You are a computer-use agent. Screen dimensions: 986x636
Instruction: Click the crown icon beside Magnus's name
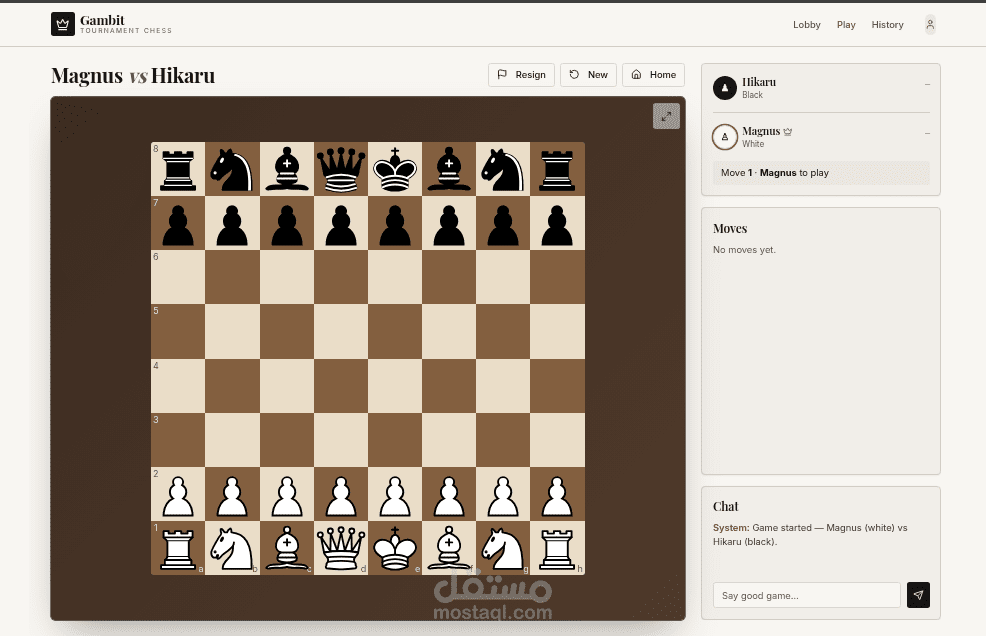pos(789,130)
